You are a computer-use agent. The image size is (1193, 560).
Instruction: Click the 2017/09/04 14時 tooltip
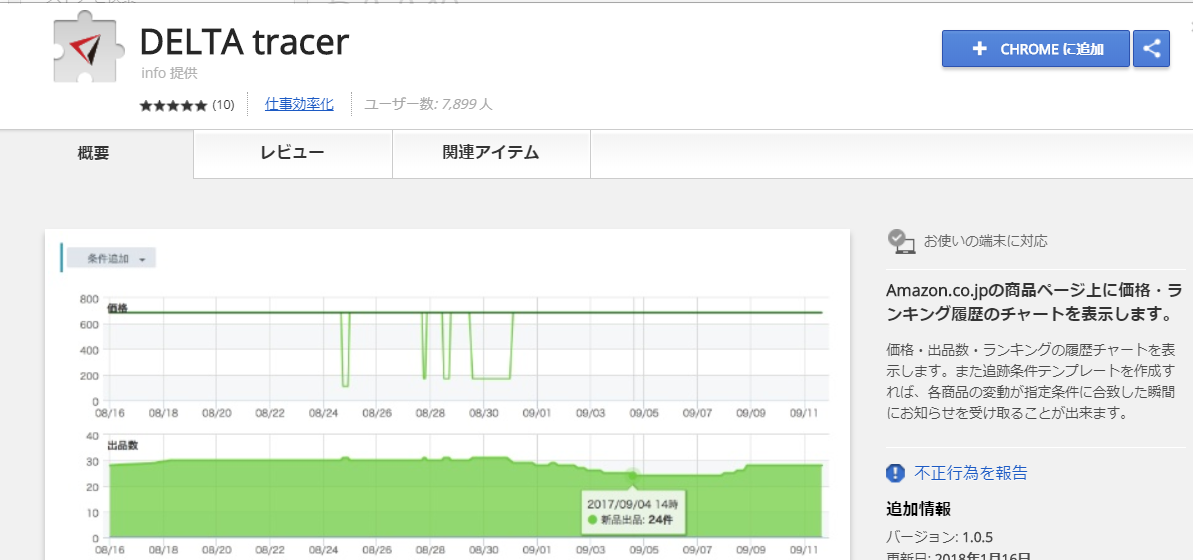point(632,511)
